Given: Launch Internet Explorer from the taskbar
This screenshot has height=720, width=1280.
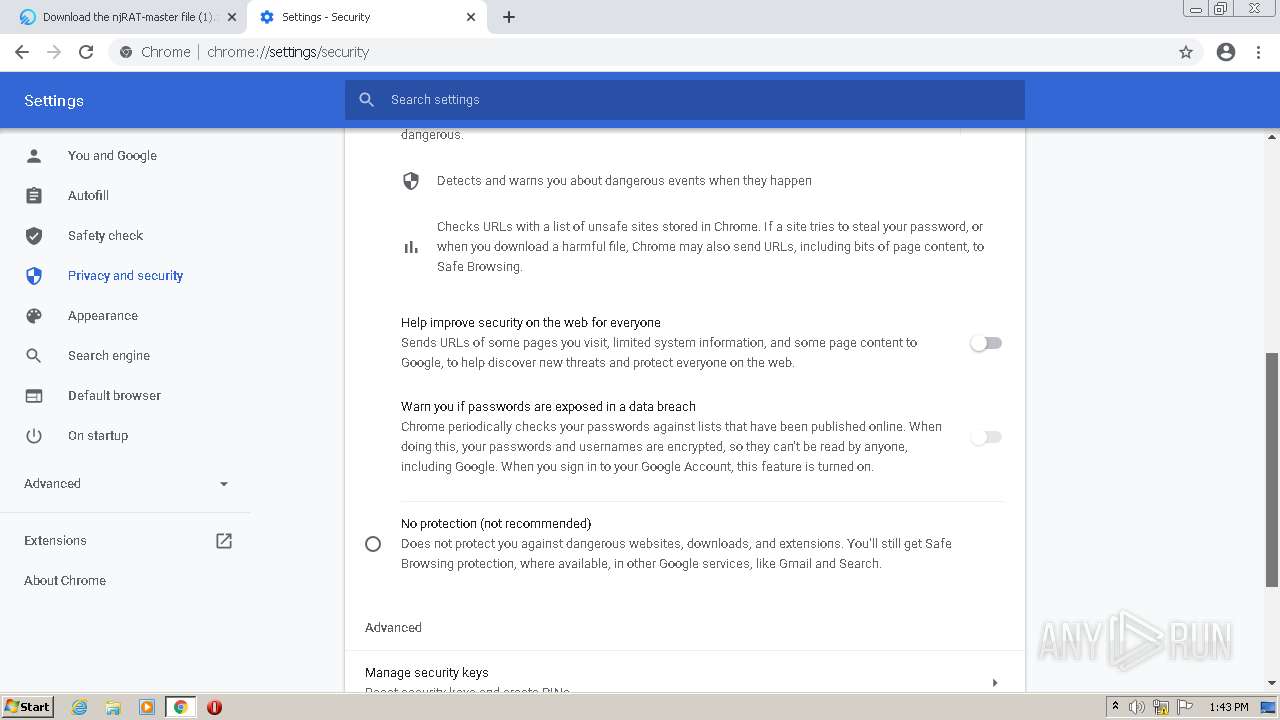Looking at the screenshot, I should [80, 707].
